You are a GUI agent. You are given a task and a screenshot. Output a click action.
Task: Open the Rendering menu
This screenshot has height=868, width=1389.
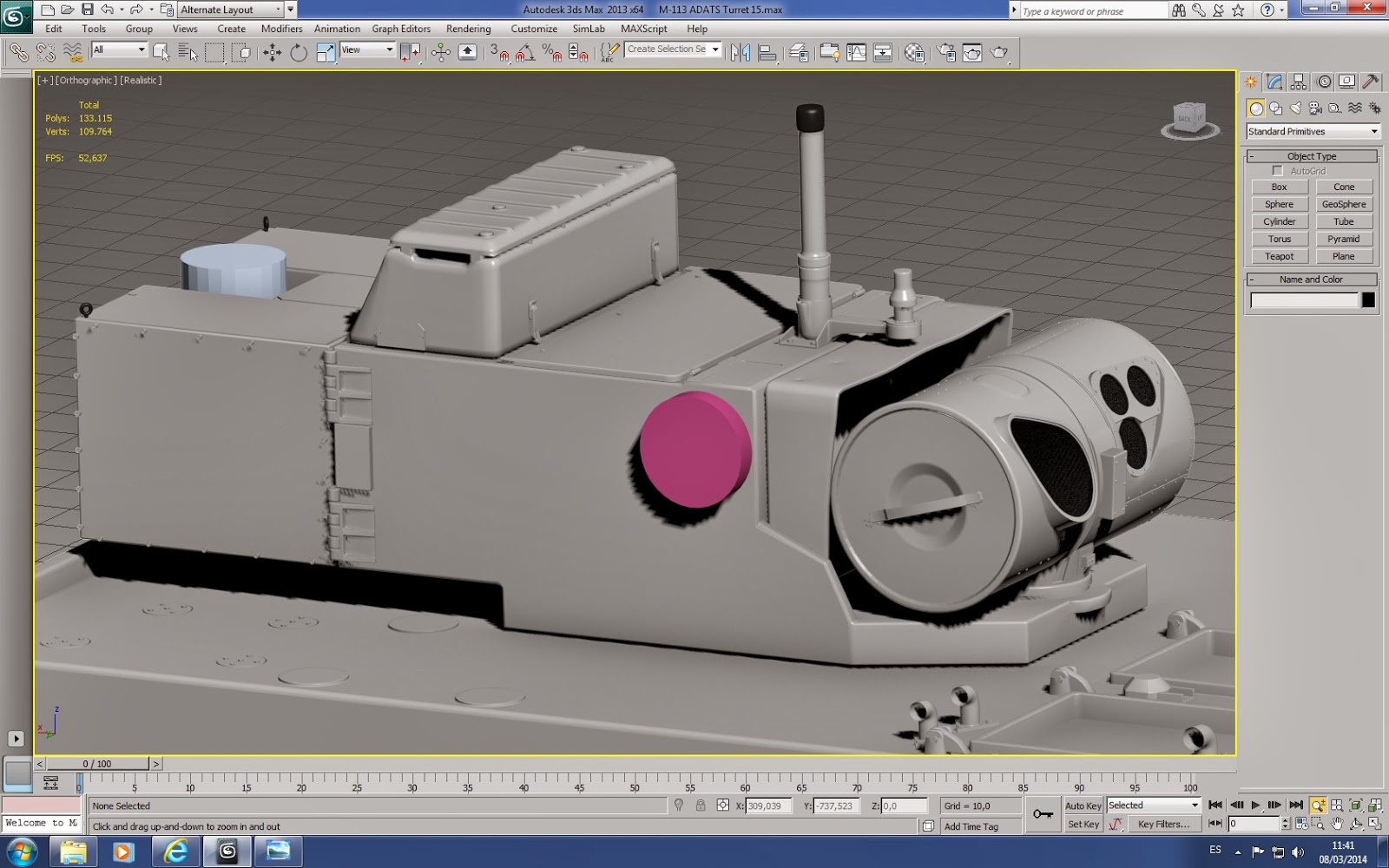pyautogui.click(x=468, y=29)
